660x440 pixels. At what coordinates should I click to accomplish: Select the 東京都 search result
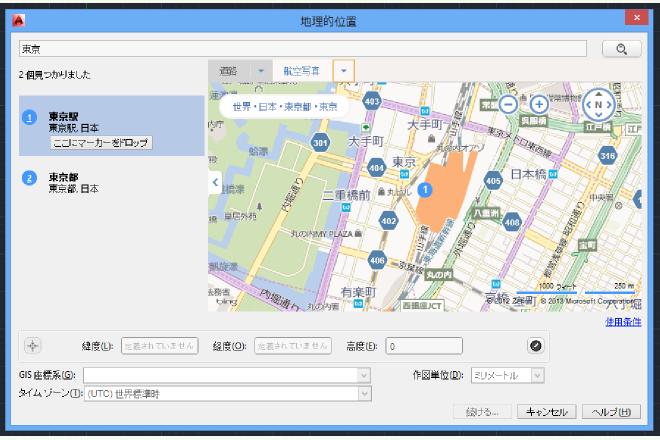pyautogui.click(x=112, y=182)
